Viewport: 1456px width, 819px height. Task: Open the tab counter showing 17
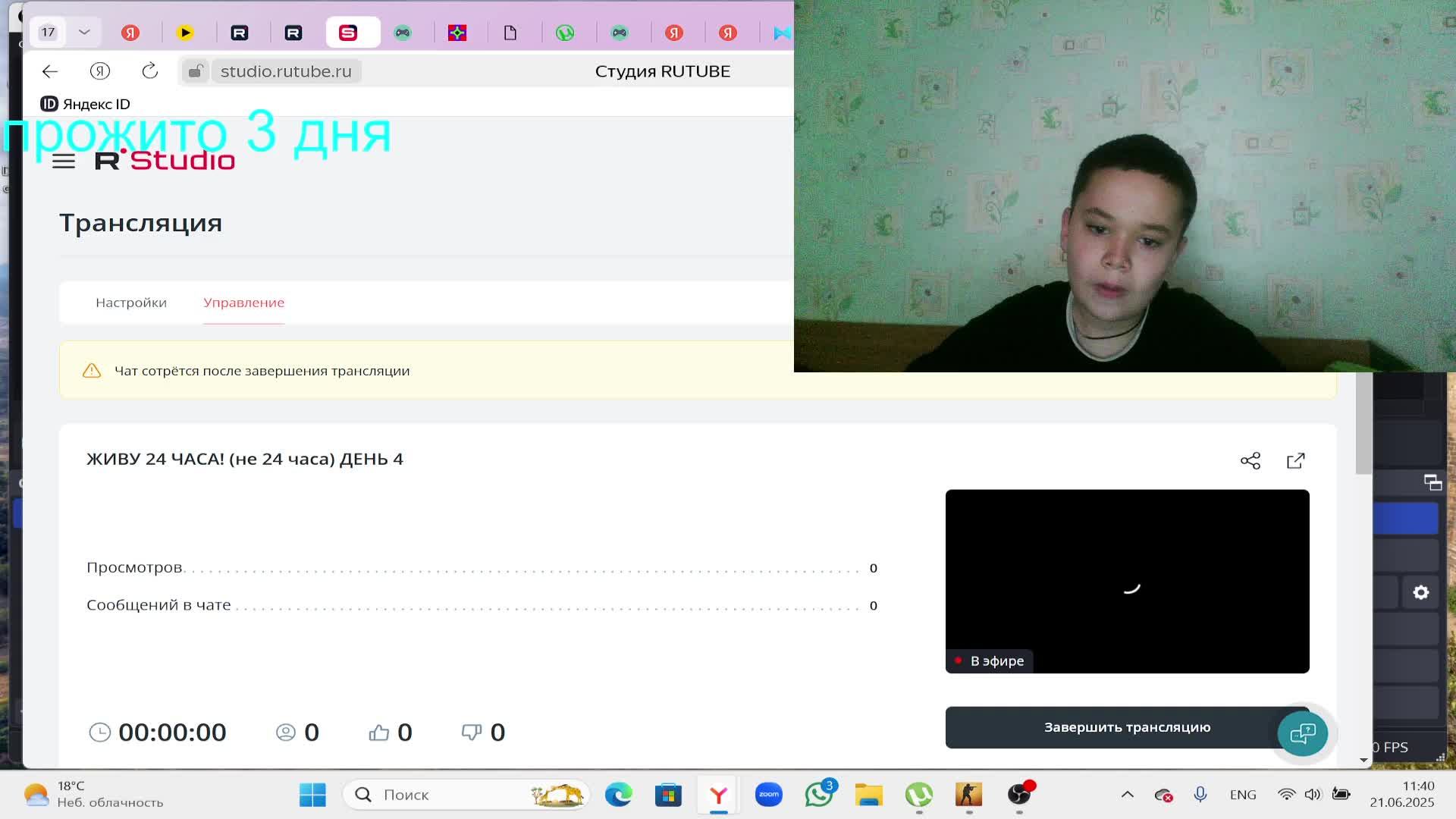coord(49,33)
